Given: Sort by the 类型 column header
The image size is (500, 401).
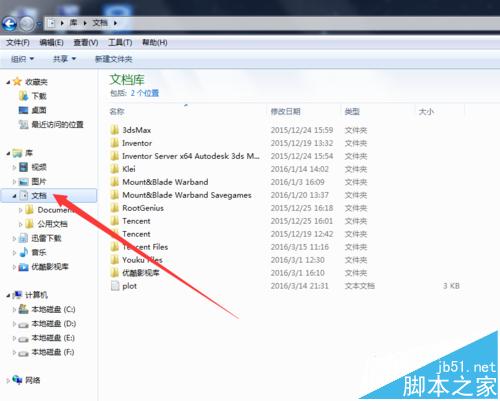Looking at the screenshot, I should point(352,111).
